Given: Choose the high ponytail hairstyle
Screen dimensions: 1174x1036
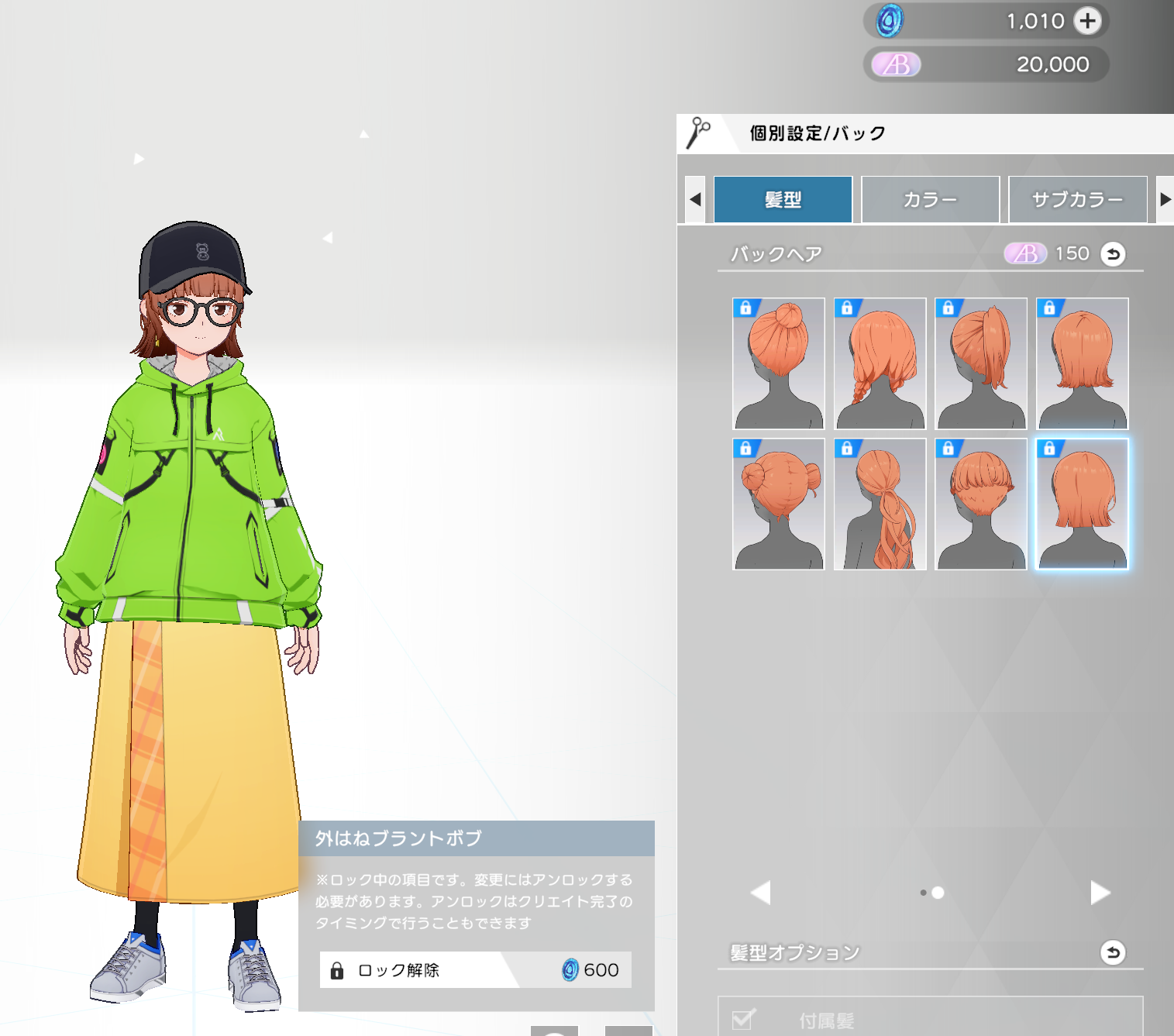Looking at the screenshot, I should (981, 363).
